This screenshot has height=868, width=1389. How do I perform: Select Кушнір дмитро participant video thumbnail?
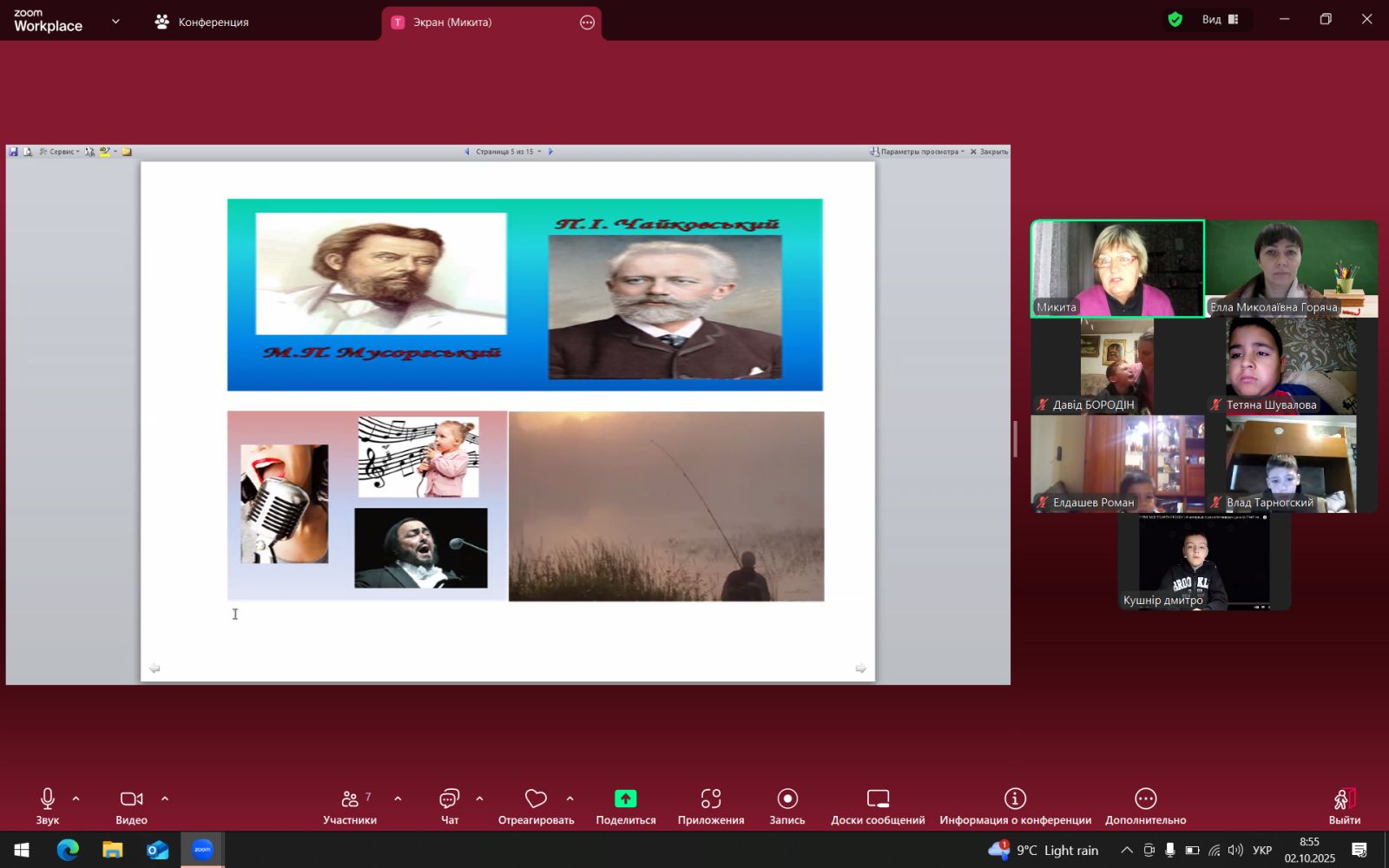tap(1203, 562)
